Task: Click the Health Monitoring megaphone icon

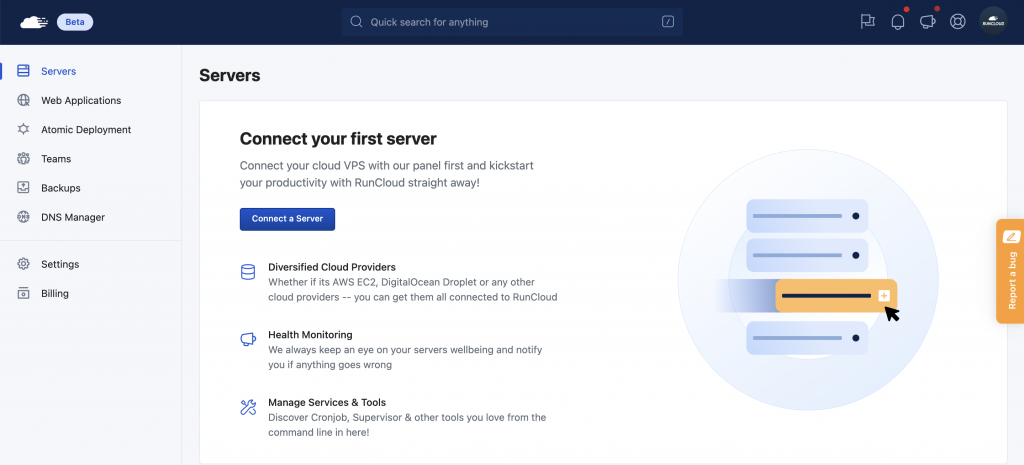Action: (x=248, y=339)
